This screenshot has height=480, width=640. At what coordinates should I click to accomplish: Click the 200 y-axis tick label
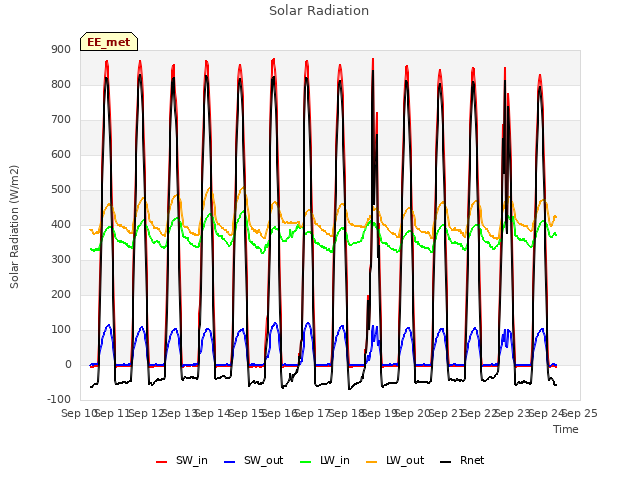click(x=61, y=294)
